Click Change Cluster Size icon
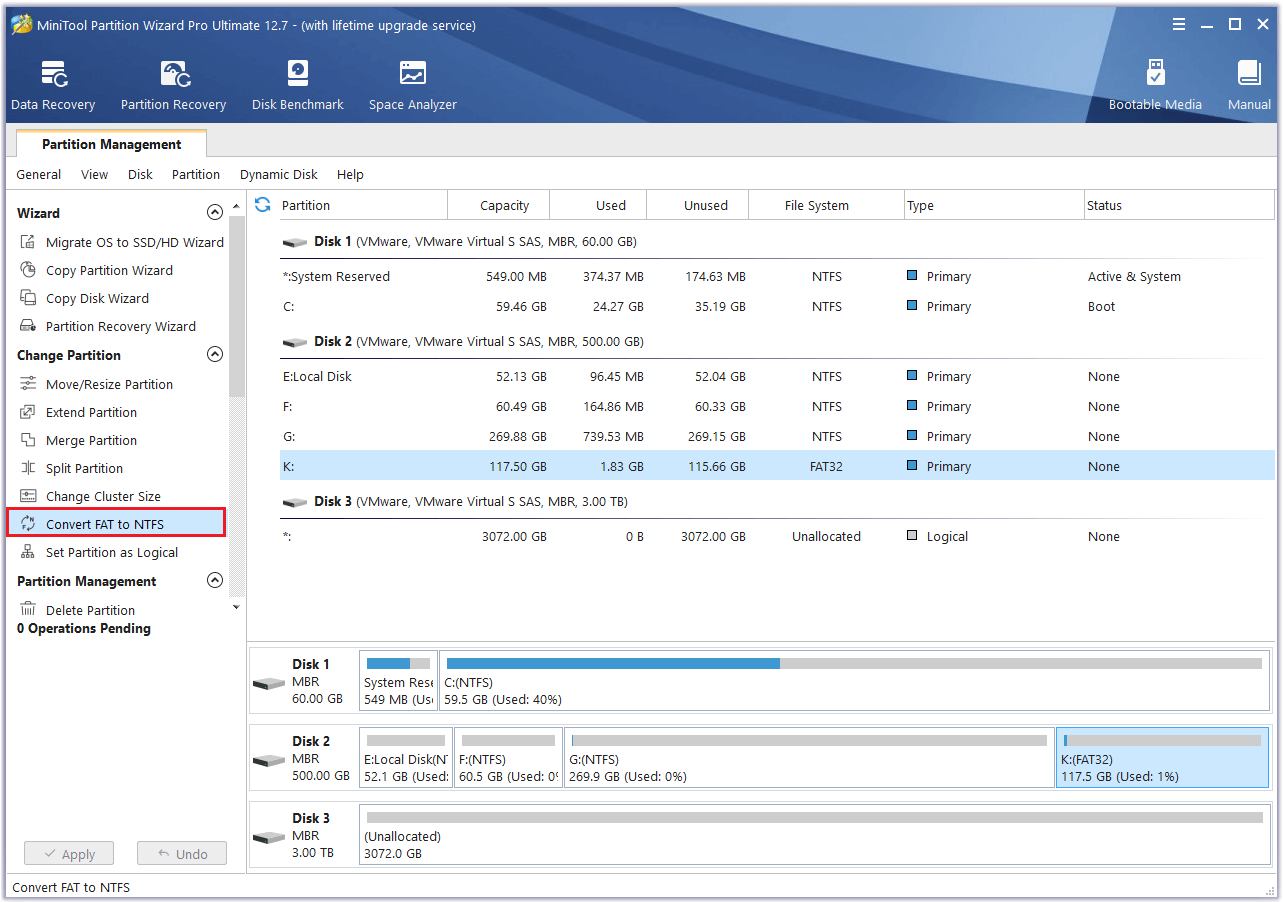The width and height of the screenshot is (1284, 902). [28, 496]
